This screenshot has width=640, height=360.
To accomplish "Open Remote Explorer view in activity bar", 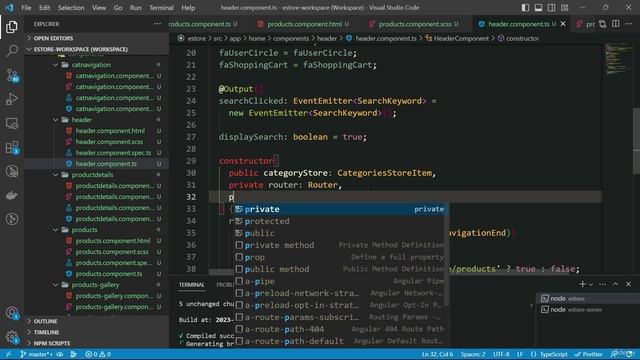I will tap(12, 123).
